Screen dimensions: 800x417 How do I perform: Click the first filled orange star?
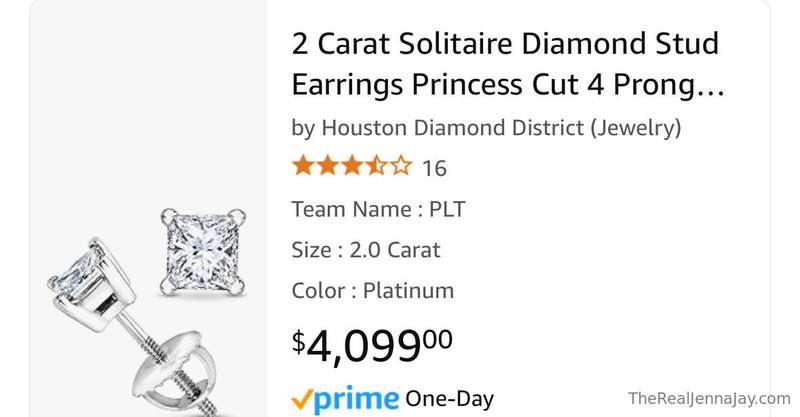302,166
